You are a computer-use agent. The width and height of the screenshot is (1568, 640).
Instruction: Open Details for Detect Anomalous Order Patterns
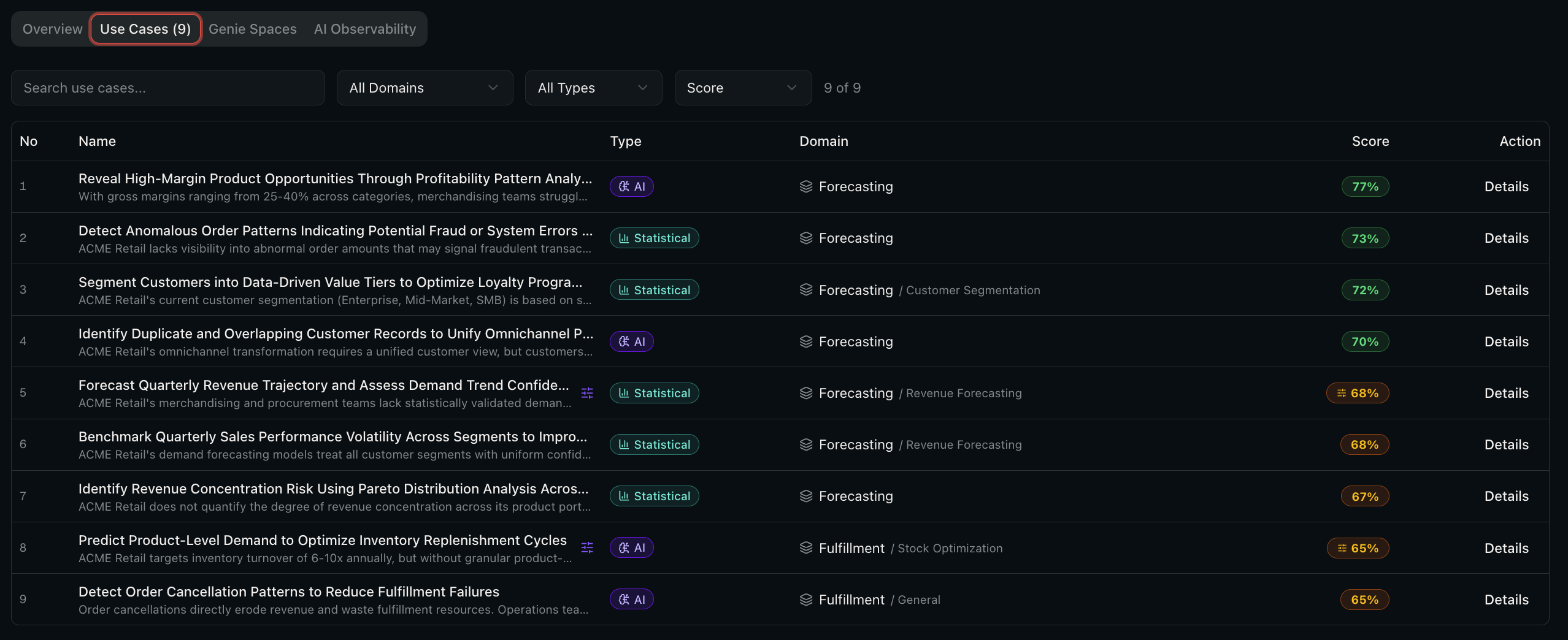[x=1506, y=238]
